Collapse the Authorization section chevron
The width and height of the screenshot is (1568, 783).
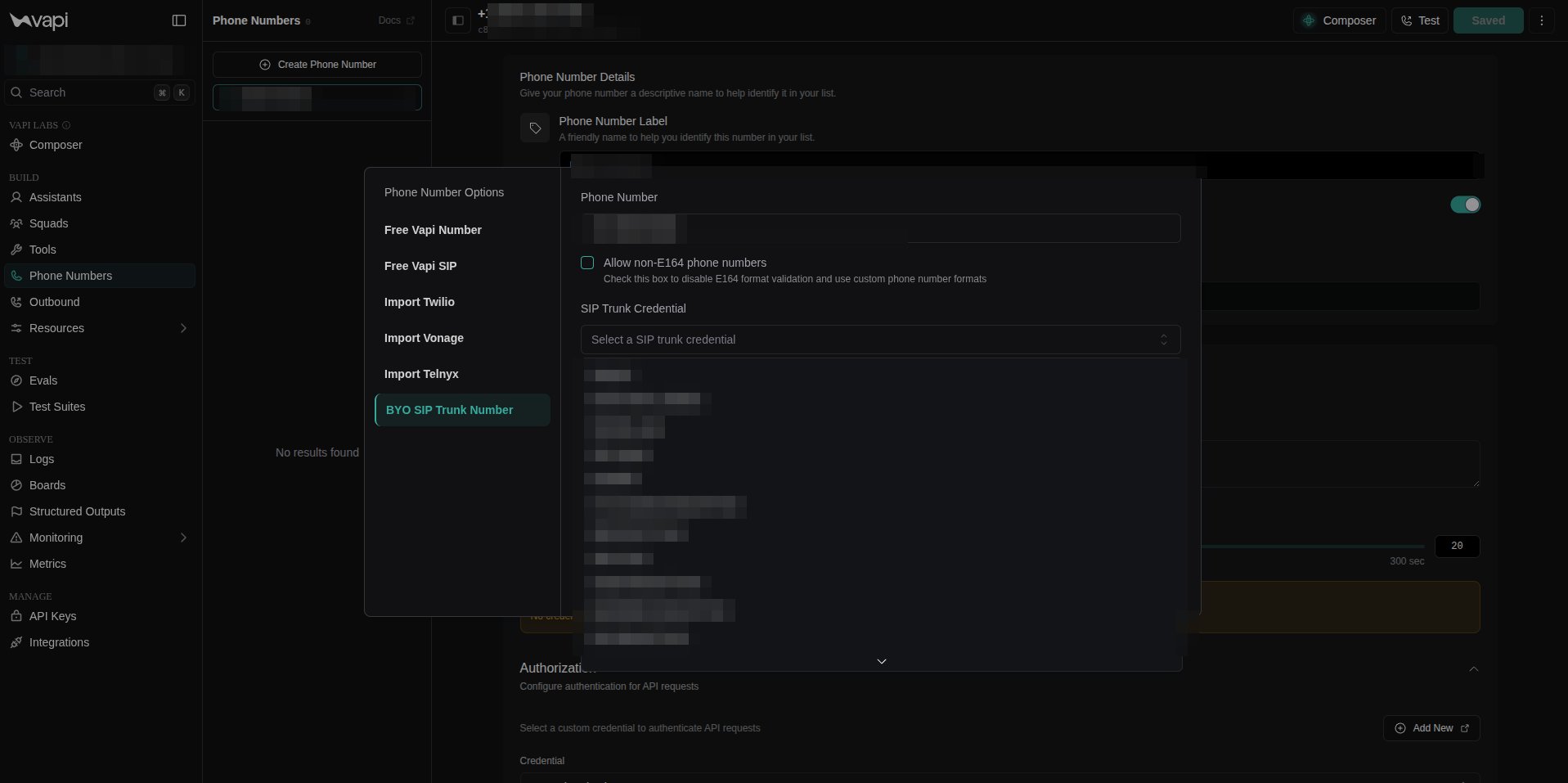pyautogui.click(x=1473, y=669)
